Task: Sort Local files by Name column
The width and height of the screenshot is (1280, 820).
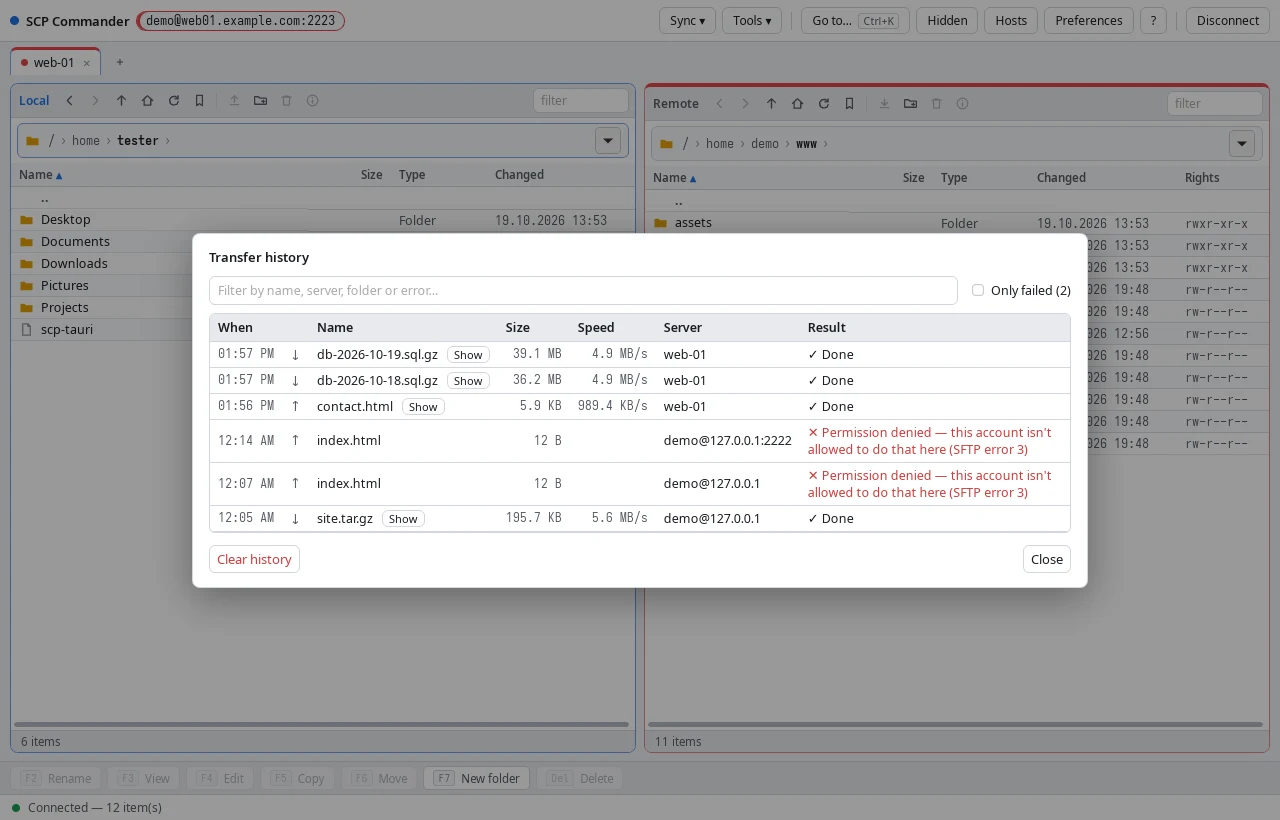Action: tap(41, 175)
